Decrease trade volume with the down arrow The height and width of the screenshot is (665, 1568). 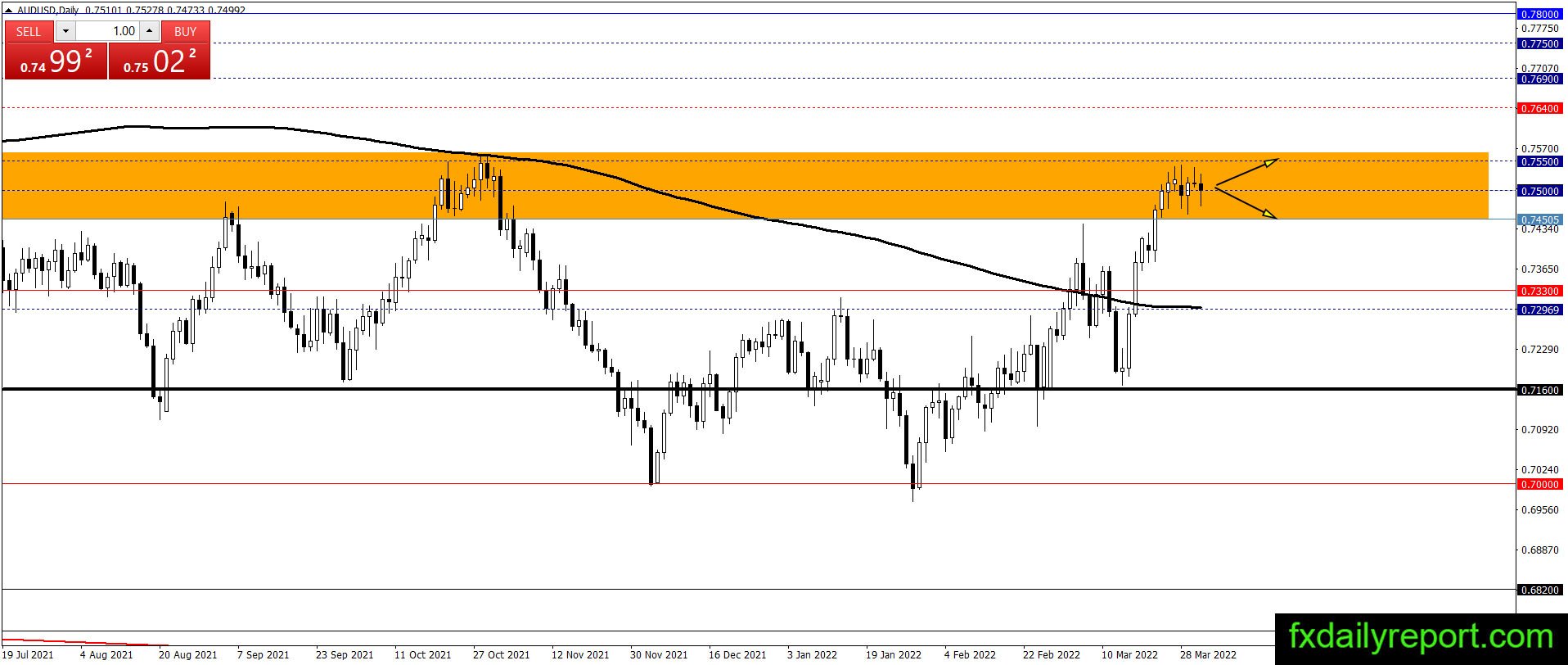(x=65, y=31)
